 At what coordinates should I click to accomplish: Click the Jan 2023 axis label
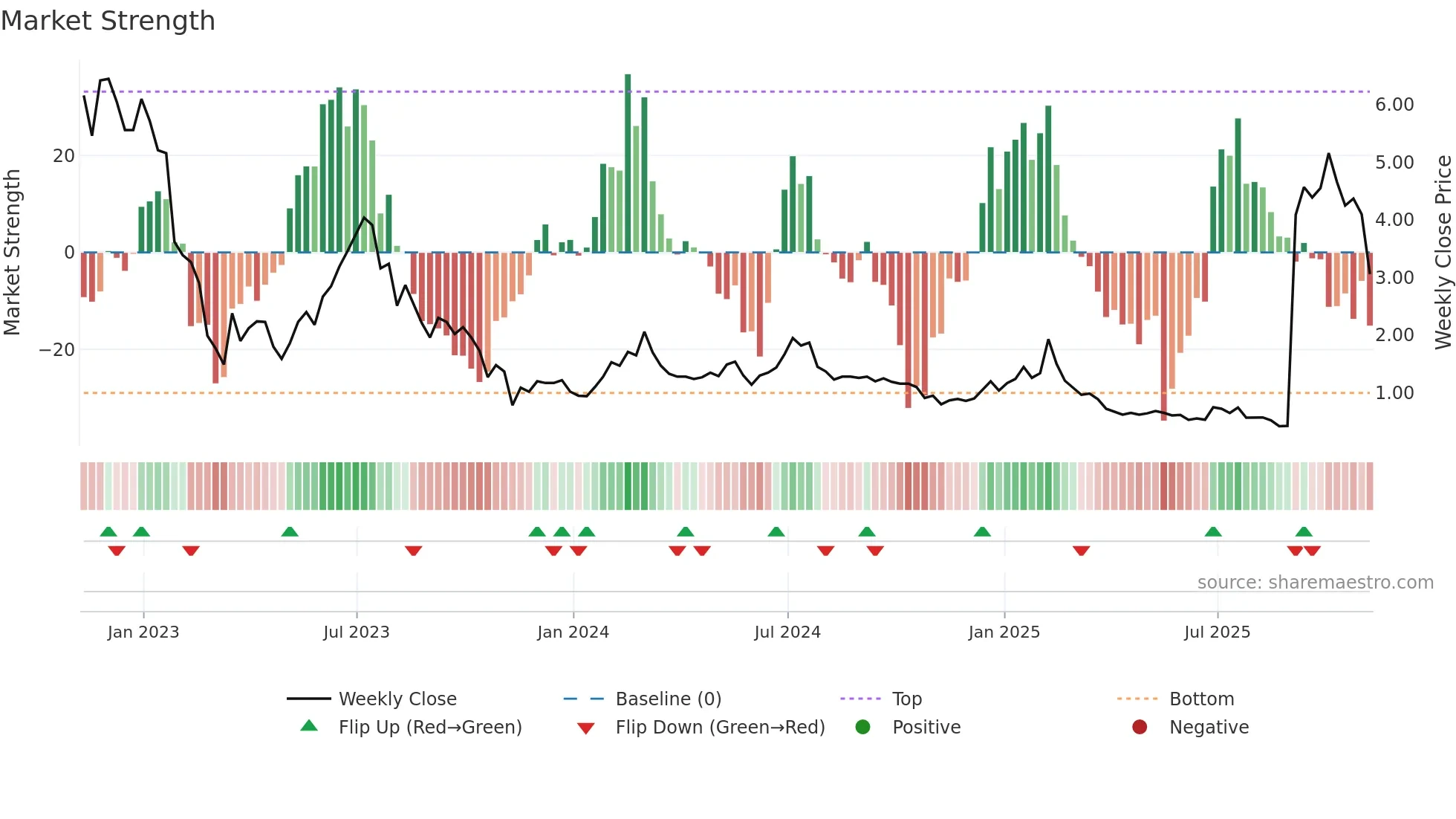pyautogui.click(x=143, y=632)
